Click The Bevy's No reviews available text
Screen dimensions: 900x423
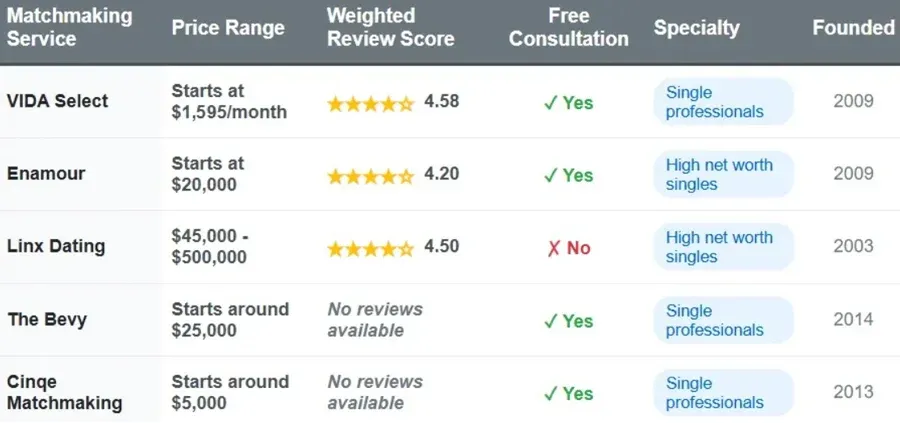375,320
